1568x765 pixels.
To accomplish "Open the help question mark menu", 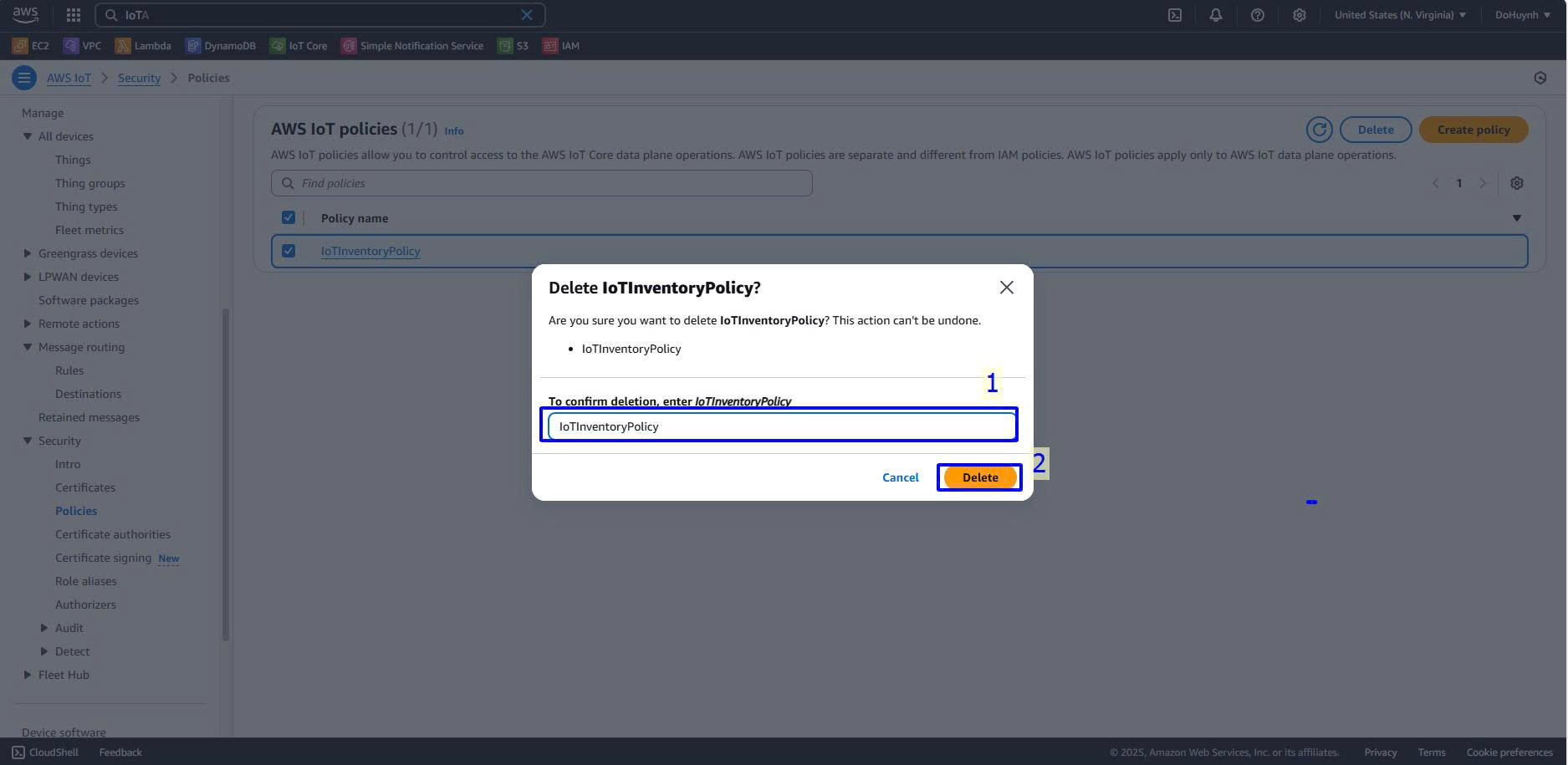I will pos(1257,15).
